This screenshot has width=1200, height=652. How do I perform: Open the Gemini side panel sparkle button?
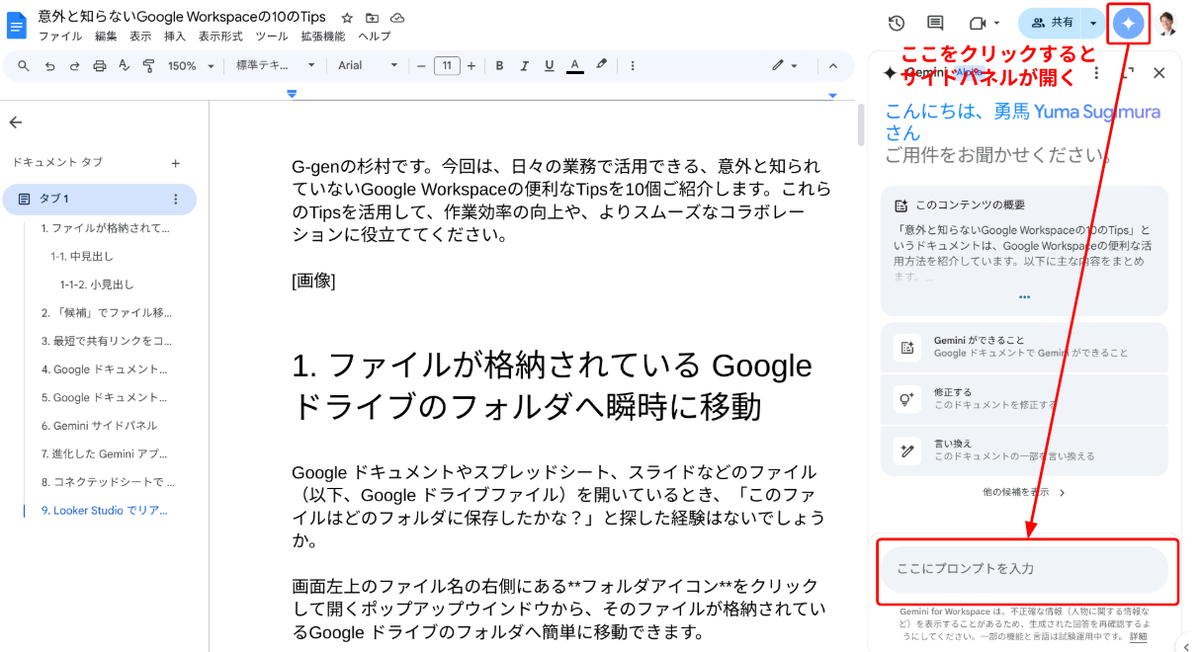coord(1128,23)
